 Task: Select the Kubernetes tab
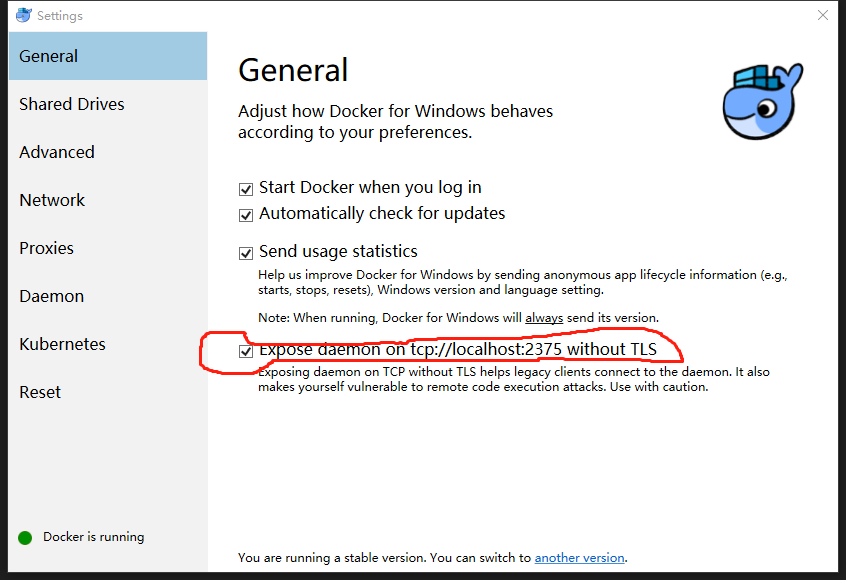(62, 344)
